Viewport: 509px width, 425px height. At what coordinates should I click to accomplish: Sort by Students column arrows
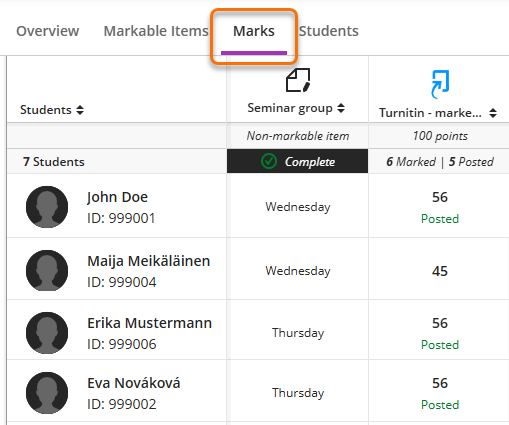80,110
